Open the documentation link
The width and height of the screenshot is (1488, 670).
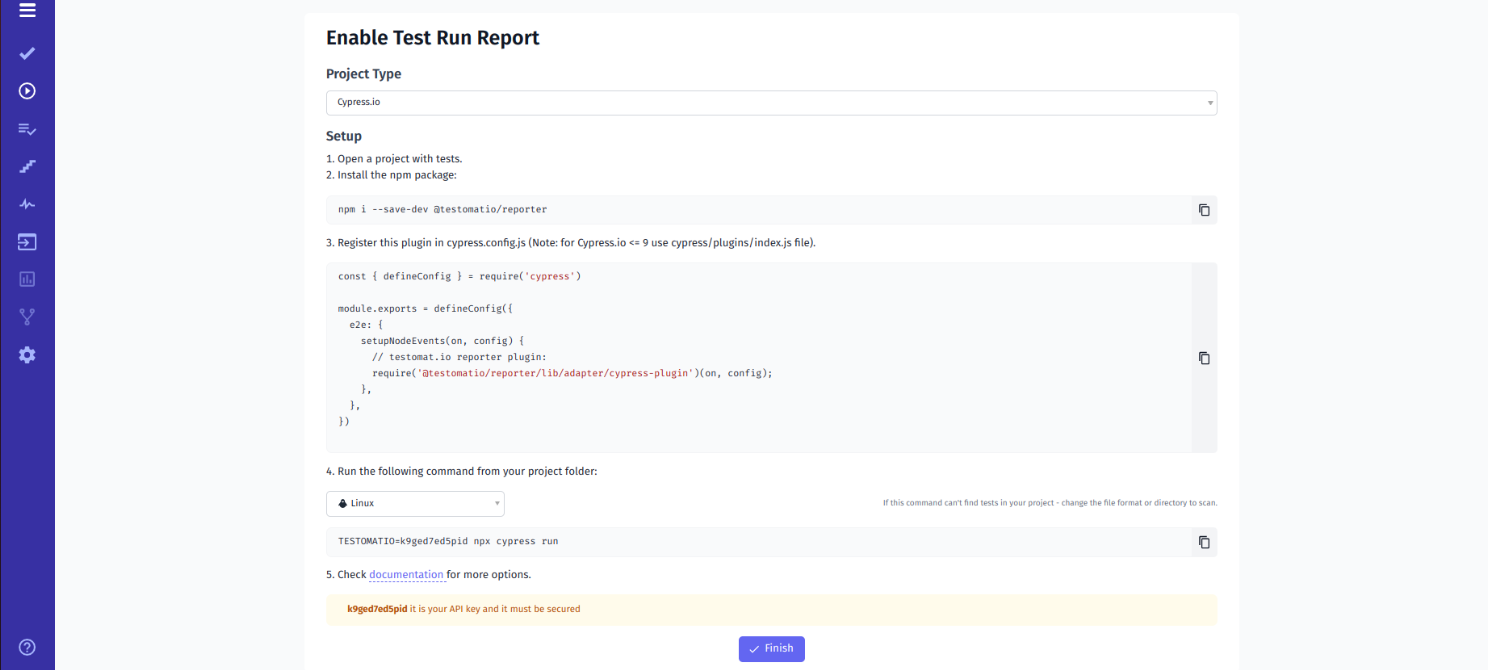[x=406, y=574]
